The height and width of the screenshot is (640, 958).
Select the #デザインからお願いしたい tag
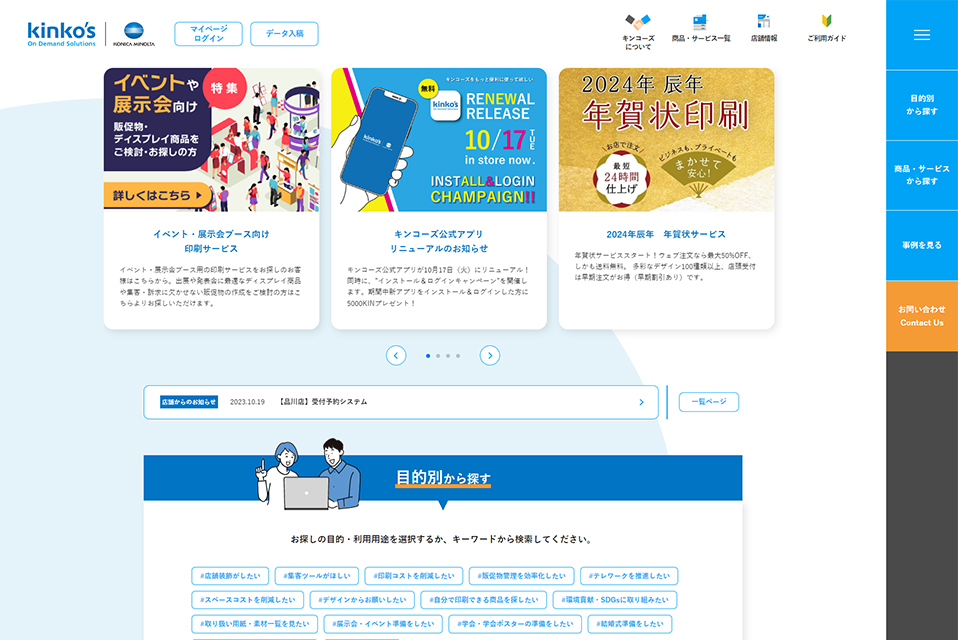tap(362, 600)
